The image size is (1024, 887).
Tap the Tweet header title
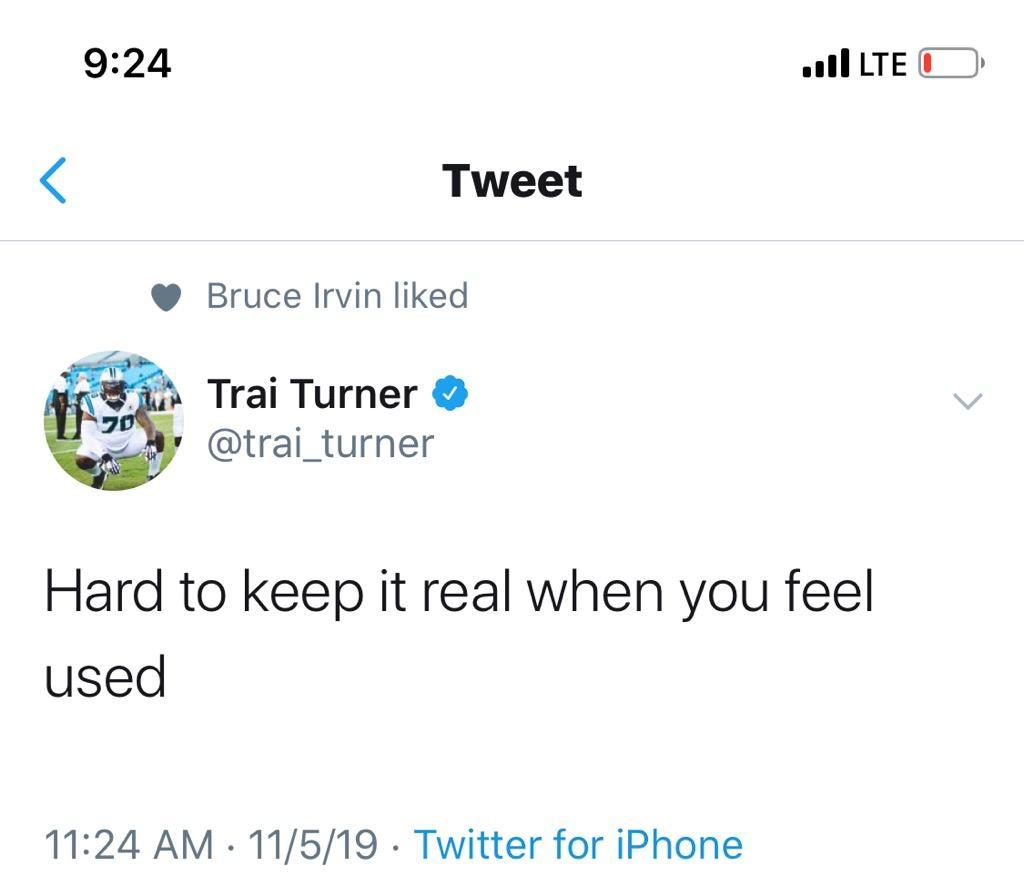(x=512, y=180)
